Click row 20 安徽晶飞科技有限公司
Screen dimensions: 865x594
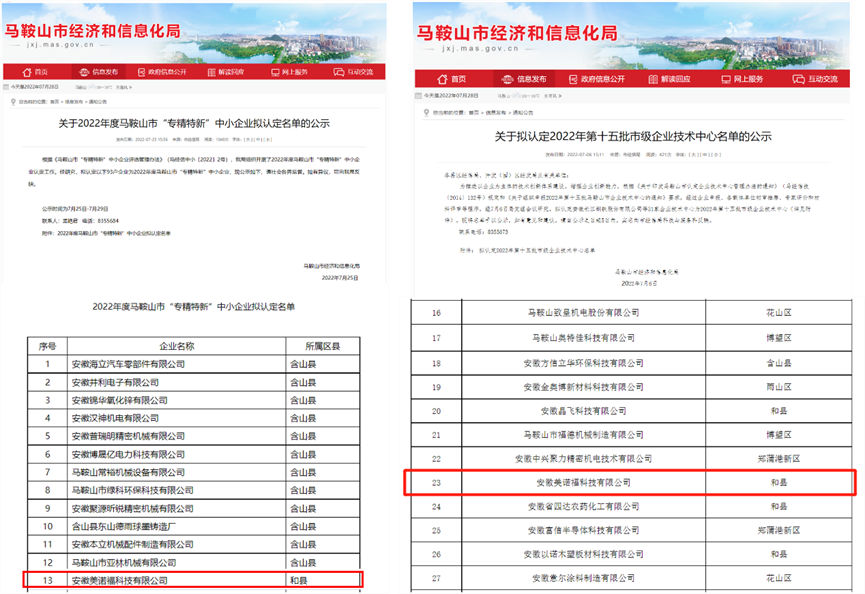pos(632,411)
